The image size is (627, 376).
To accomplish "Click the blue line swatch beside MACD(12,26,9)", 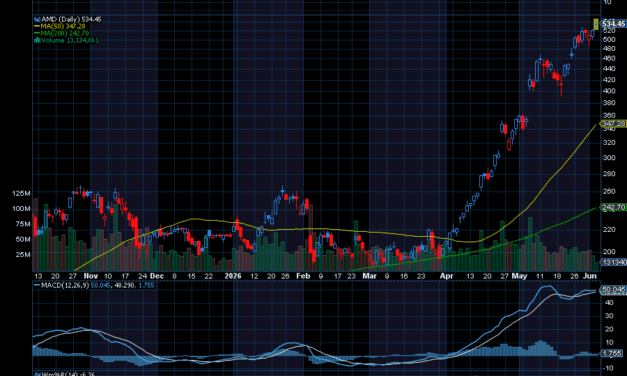I will point(36,286).
